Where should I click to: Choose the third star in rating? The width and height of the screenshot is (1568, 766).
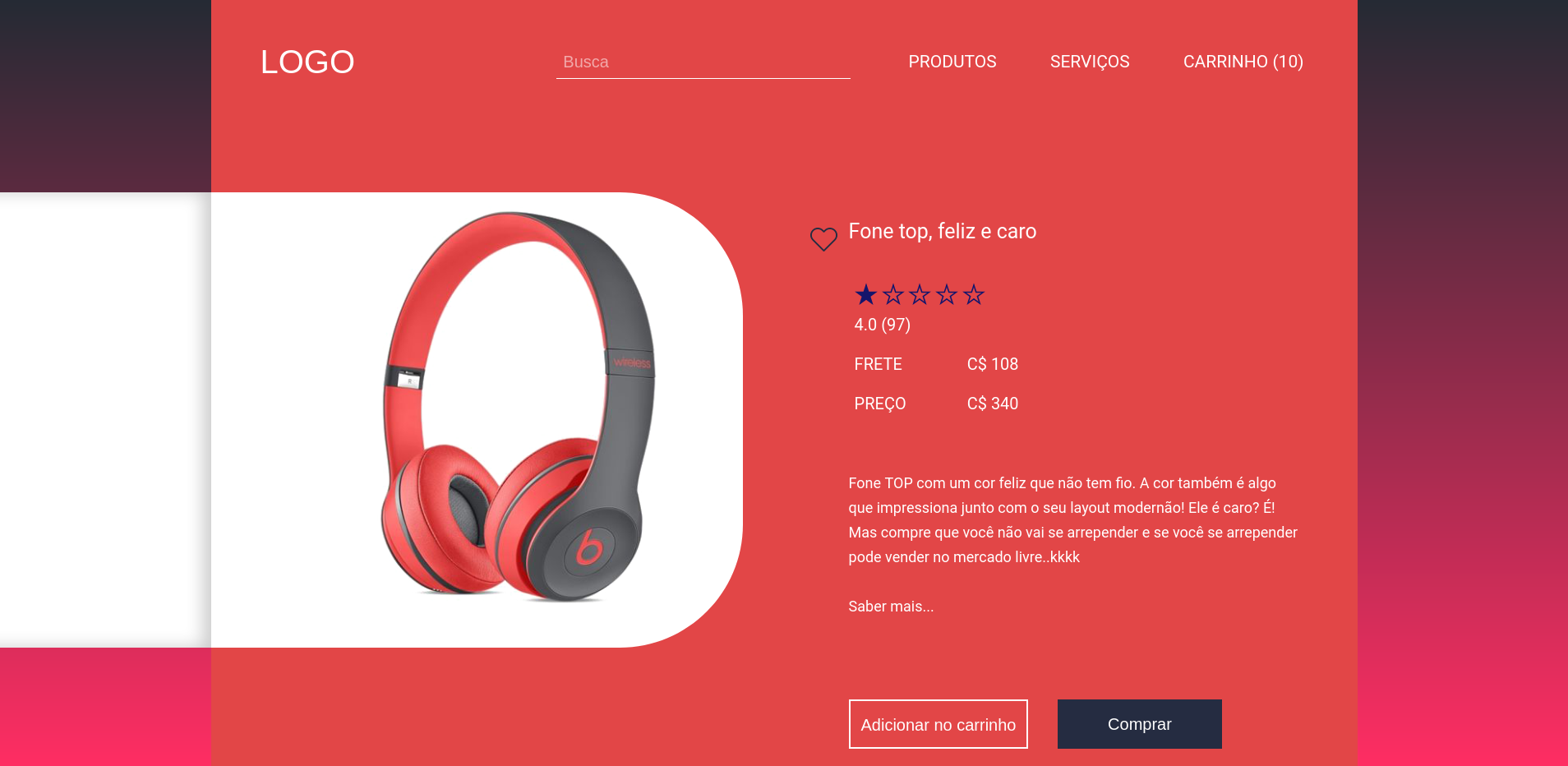(x=920, y=294)
